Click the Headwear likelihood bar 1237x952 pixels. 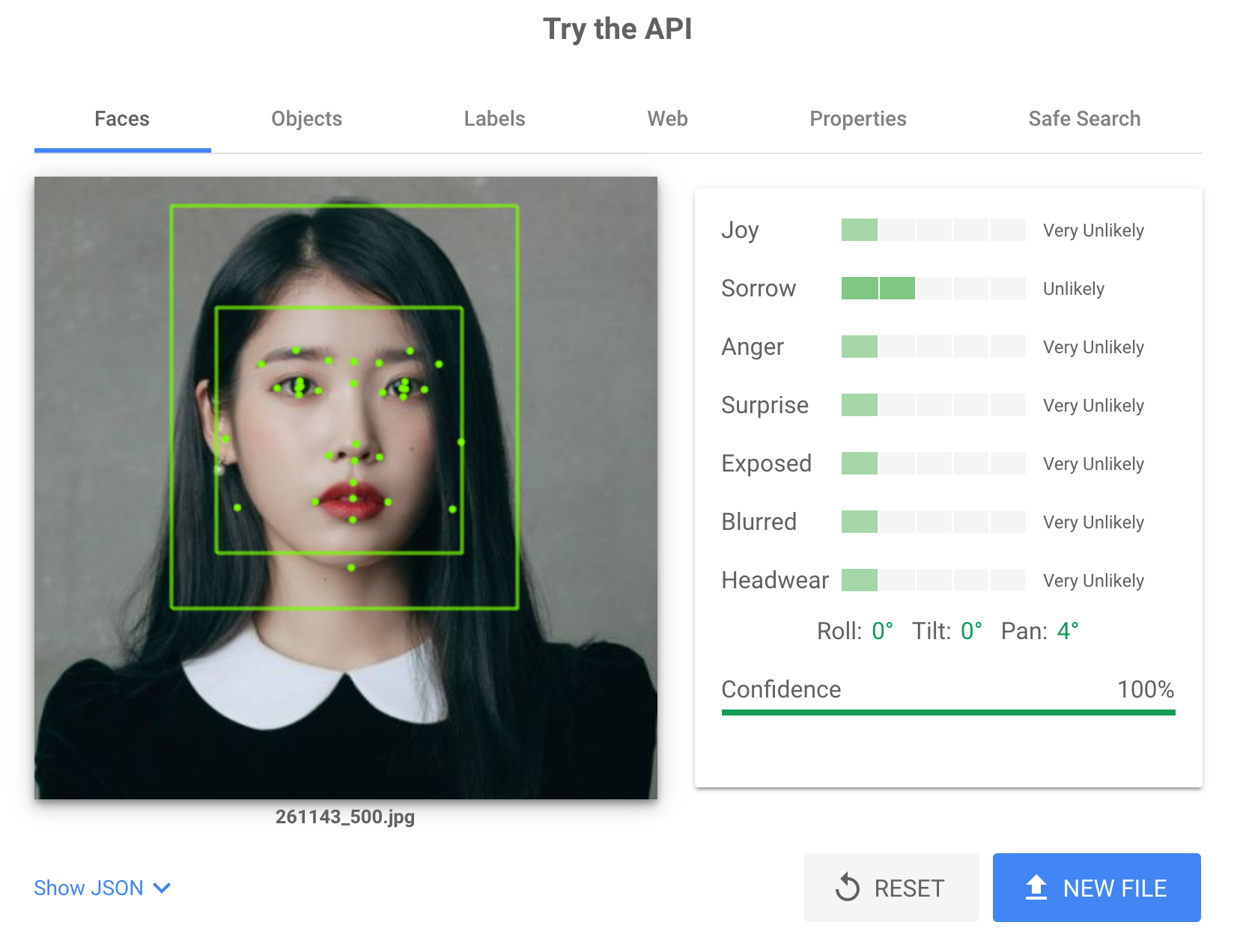[x=933, y=580]
